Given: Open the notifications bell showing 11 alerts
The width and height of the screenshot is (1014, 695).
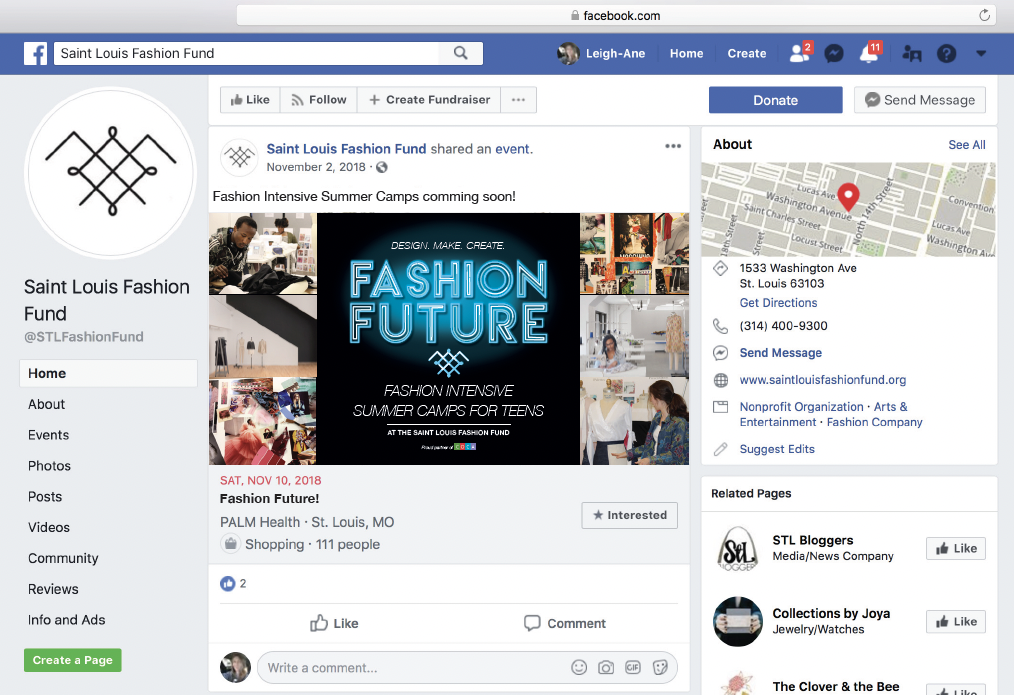Looking at the screenshot, I should tap(868, 53).
